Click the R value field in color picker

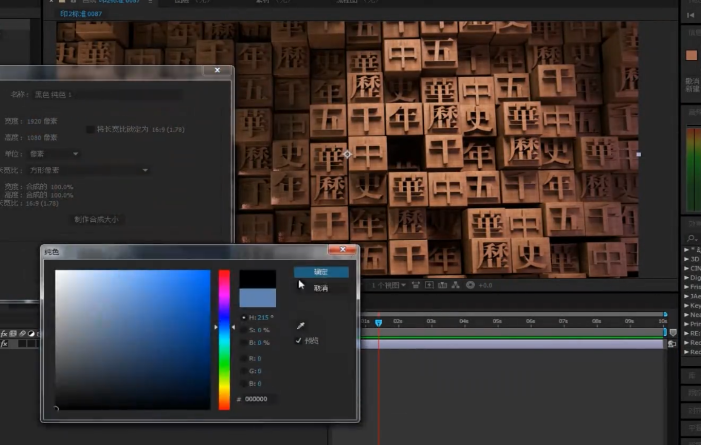pyautogui.click(x=259, y=358)
